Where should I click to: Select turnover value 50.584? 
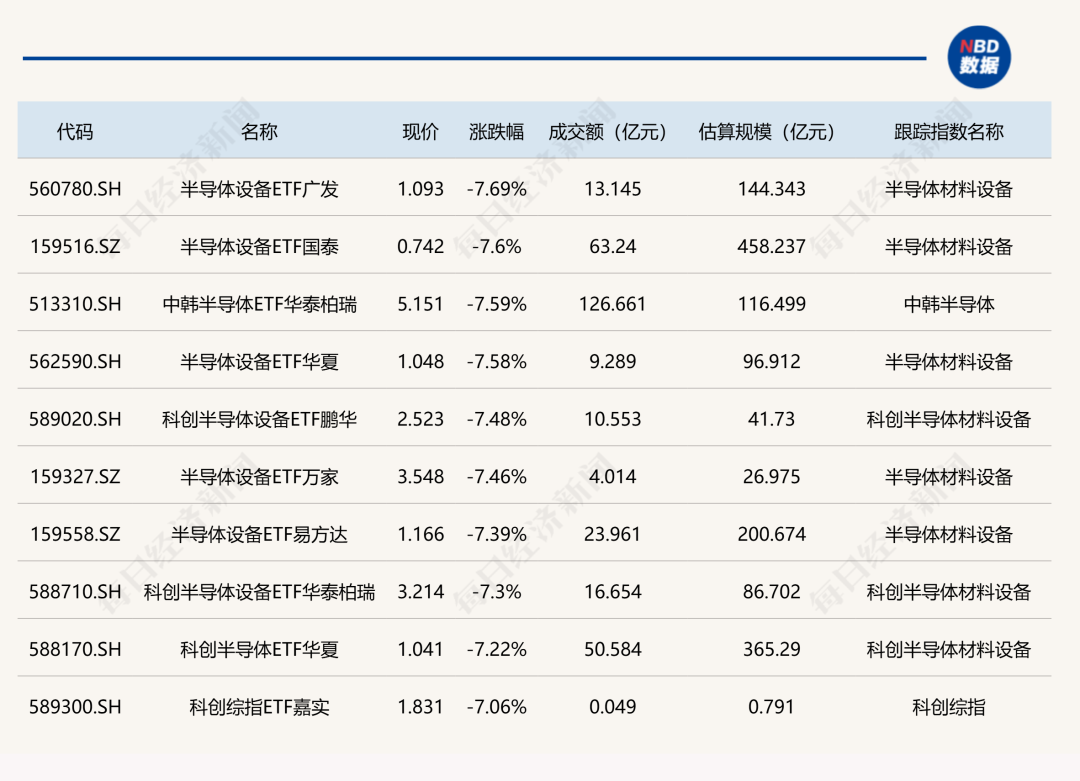coord(612,649)
